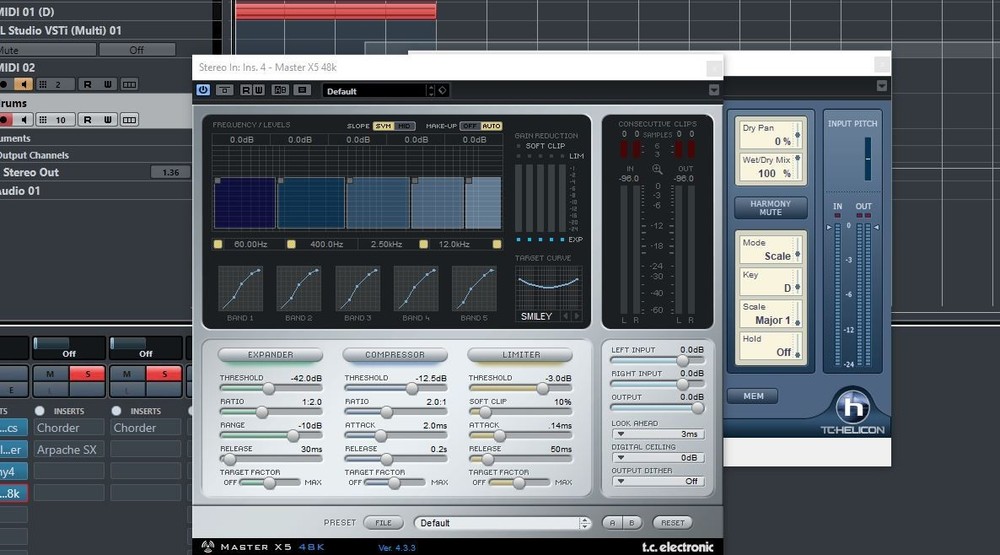Expand the Output Dither dropdown
1000x555 pixels.
pos(658,481)
